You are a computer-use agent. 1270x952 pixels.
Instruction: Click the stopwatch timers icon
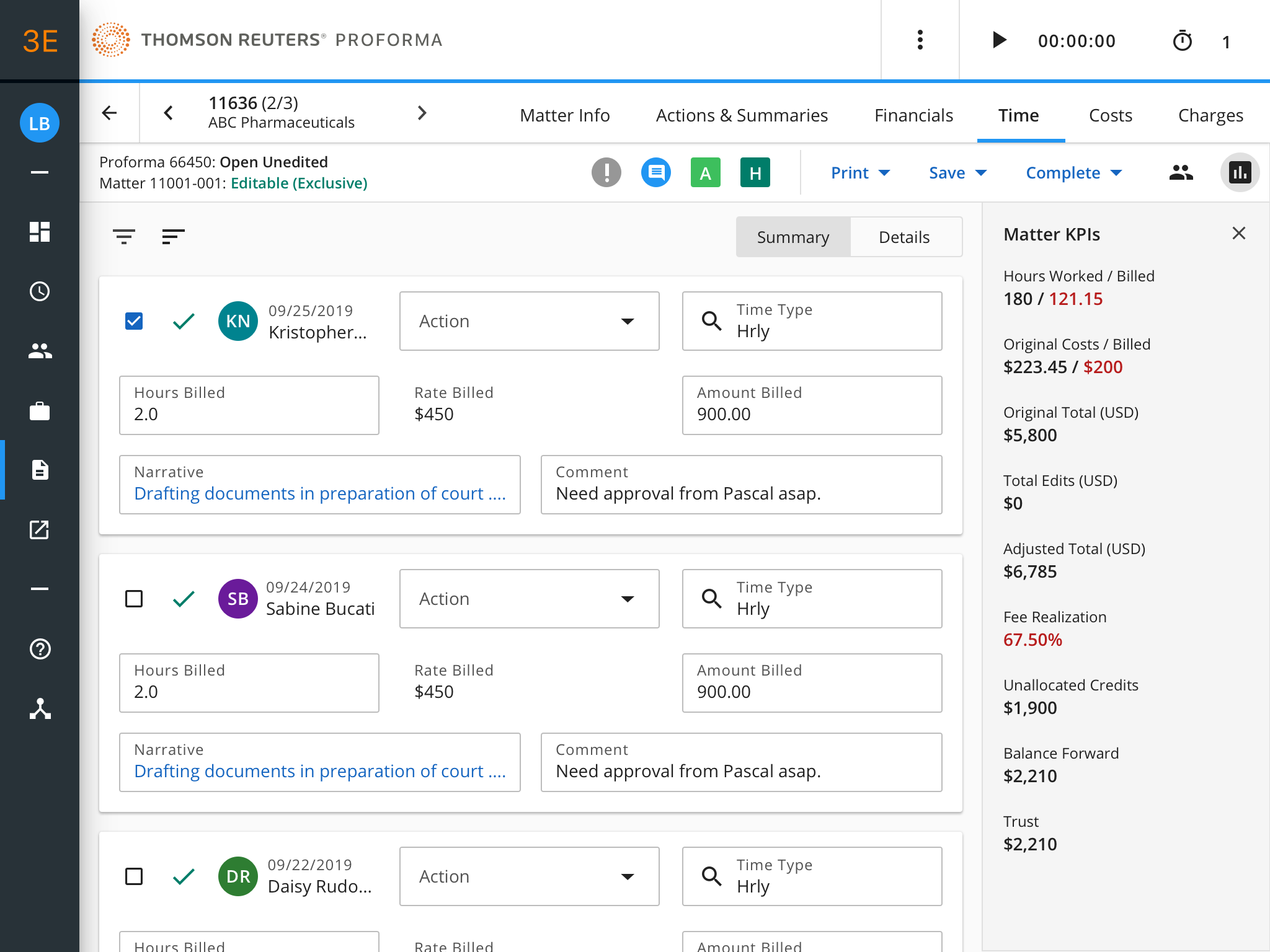click(x=1182, y=42)
